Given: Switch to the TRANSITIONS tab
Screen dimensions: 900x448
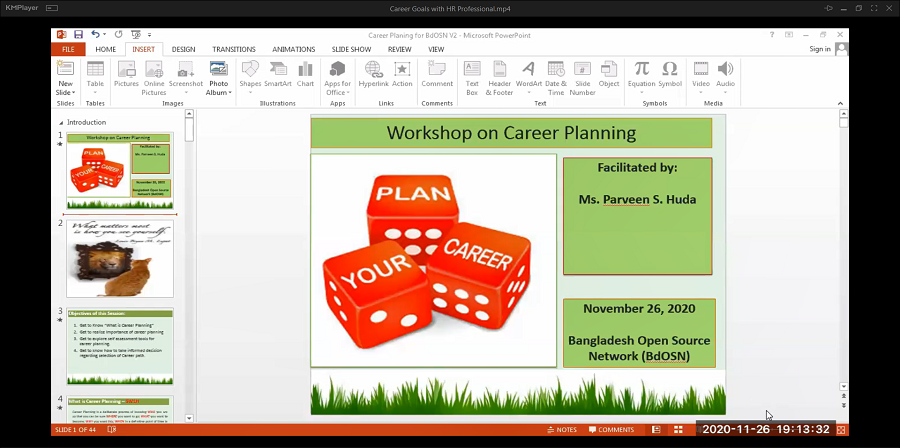Looking at the screenshot, I should pos(234,49).
